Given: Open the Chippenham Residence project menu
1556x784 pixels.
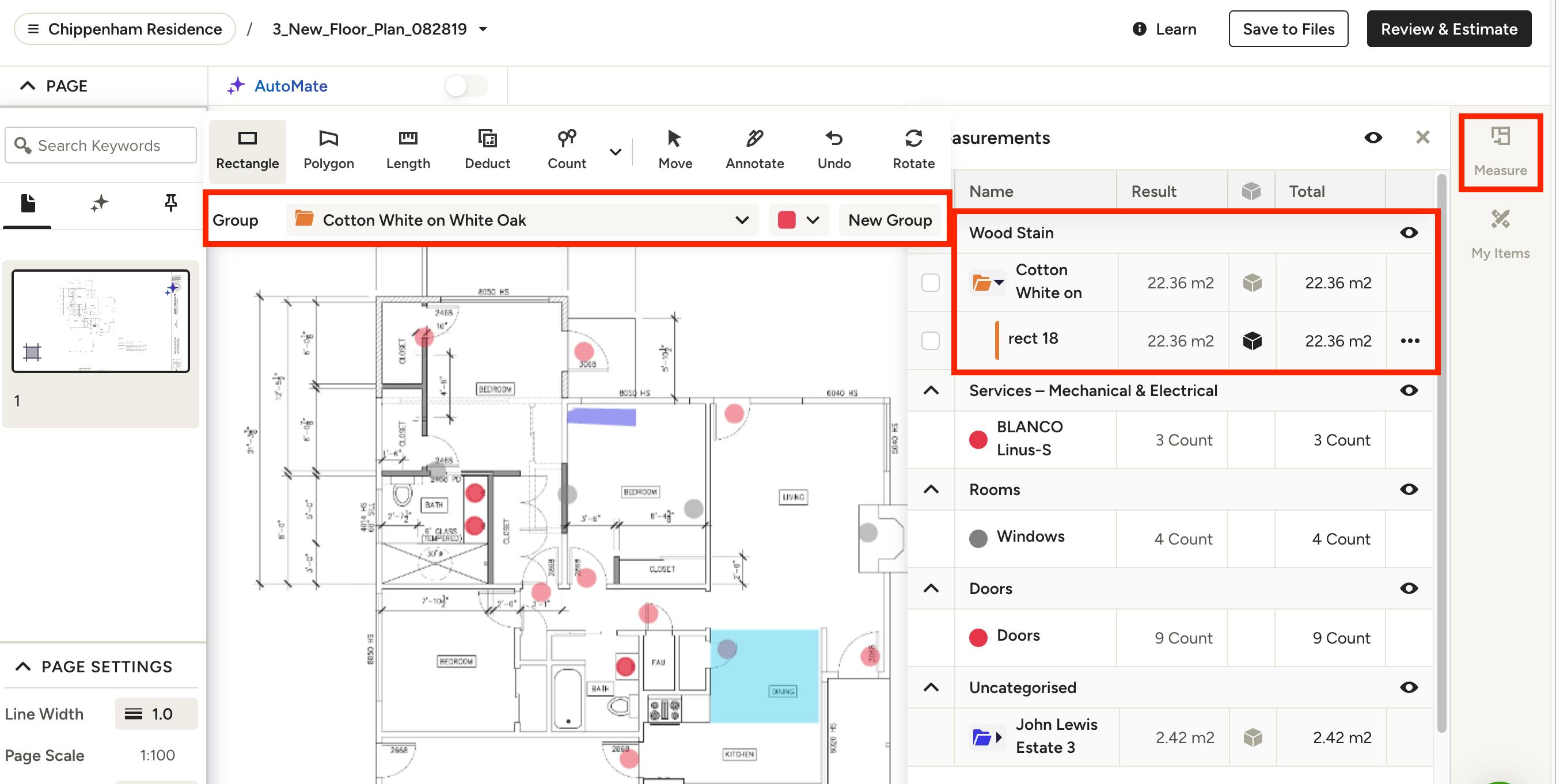Looking at the screenshot, I should coord(125,29).
